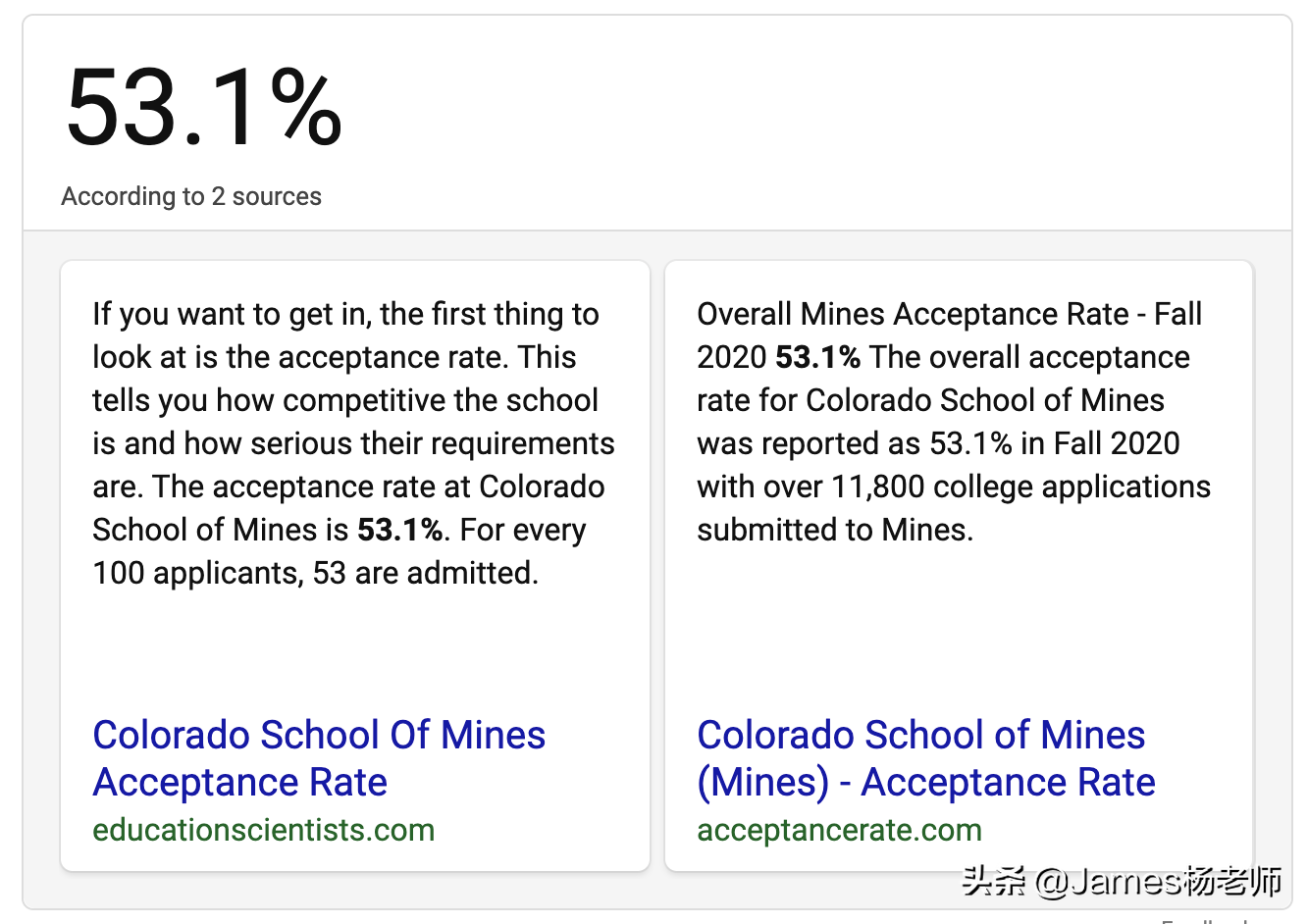This screenshot has height=924, width=1307.
Task: Open "Colorado School of Mines (Mines) - Acceptance Rate" link
Action: pyautogui.click(x=924, y=757)
